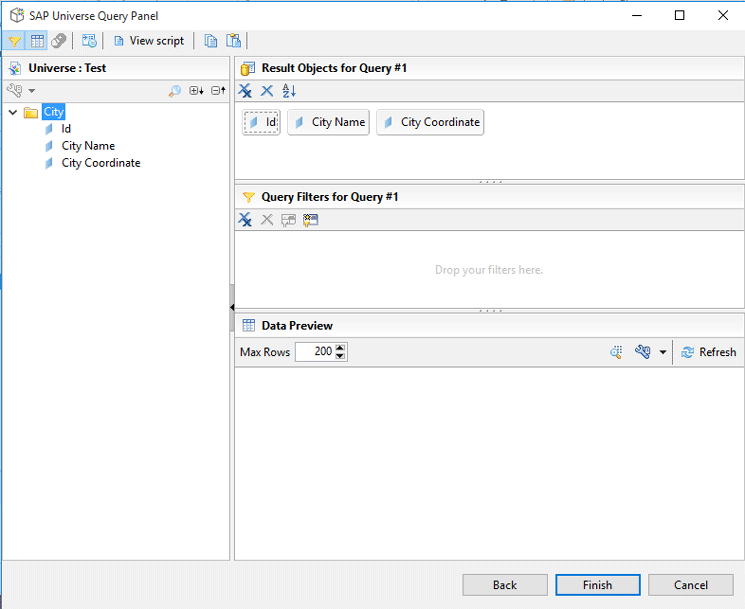Open the dropdown arrow beside Universe wrench icon
This screenshot has height=609, width=745.
click(32, 91)
